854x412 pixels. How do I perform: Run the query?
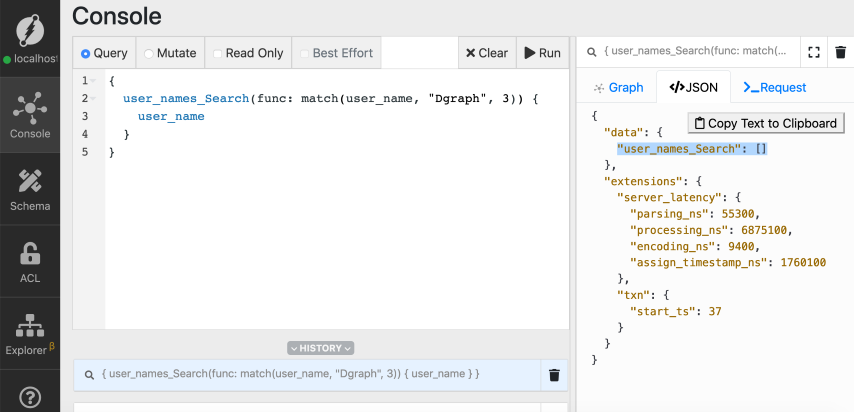[x=542, y=53]
